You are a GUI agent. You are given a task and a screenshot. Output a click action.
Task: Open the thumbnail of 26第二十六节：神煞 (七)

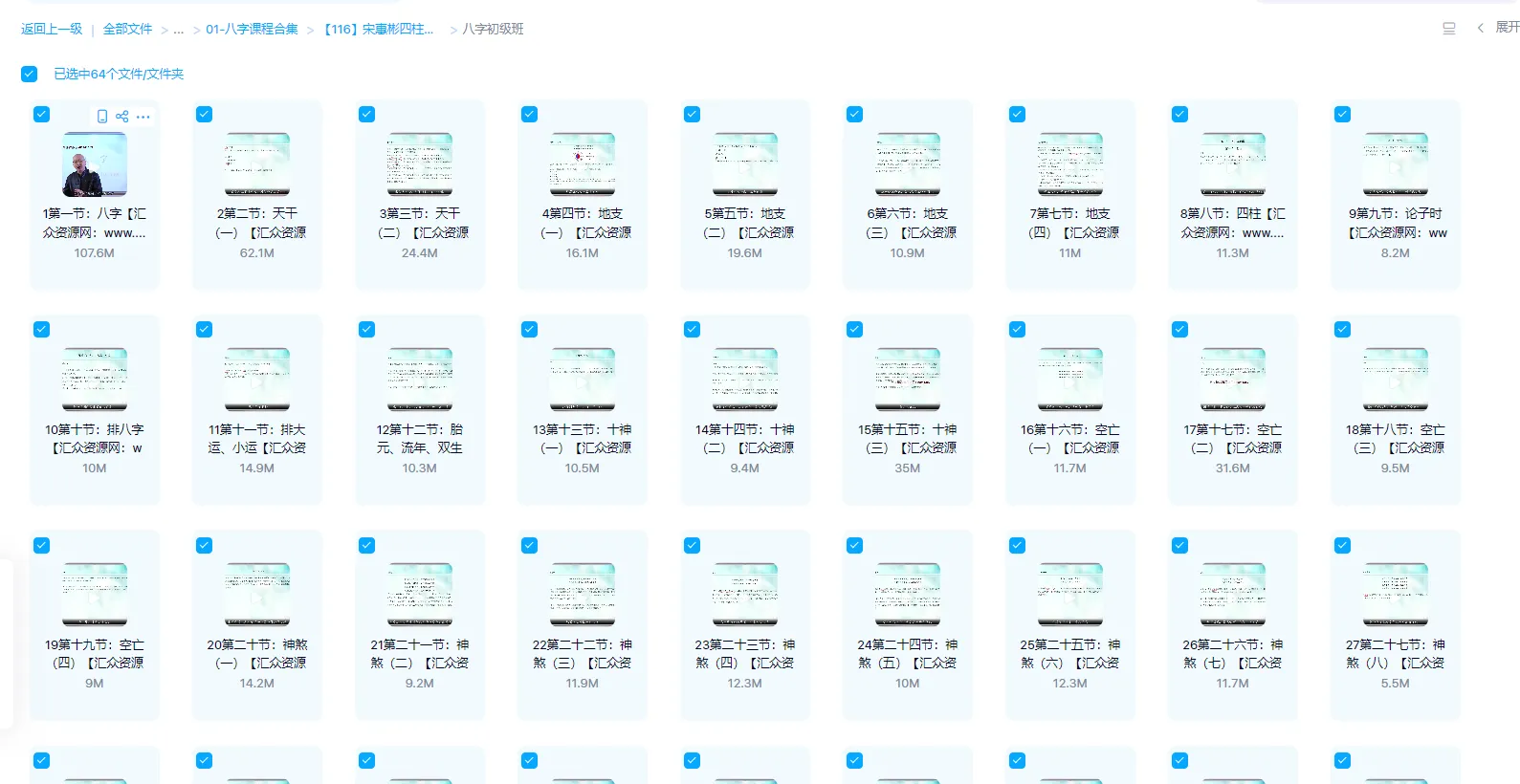[x=1233, y=595]
